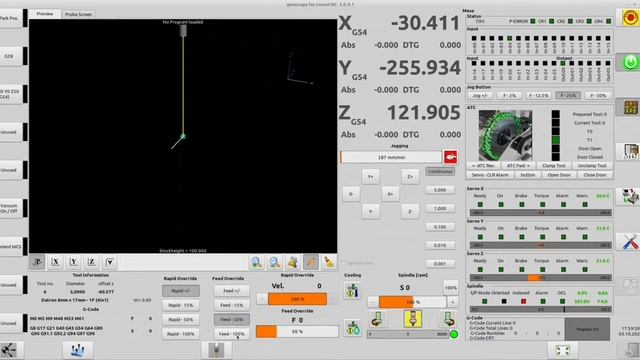This screenshot has height=360, width=640.
Task: Decrease spindle override with minus button
Action: point(372,302)
